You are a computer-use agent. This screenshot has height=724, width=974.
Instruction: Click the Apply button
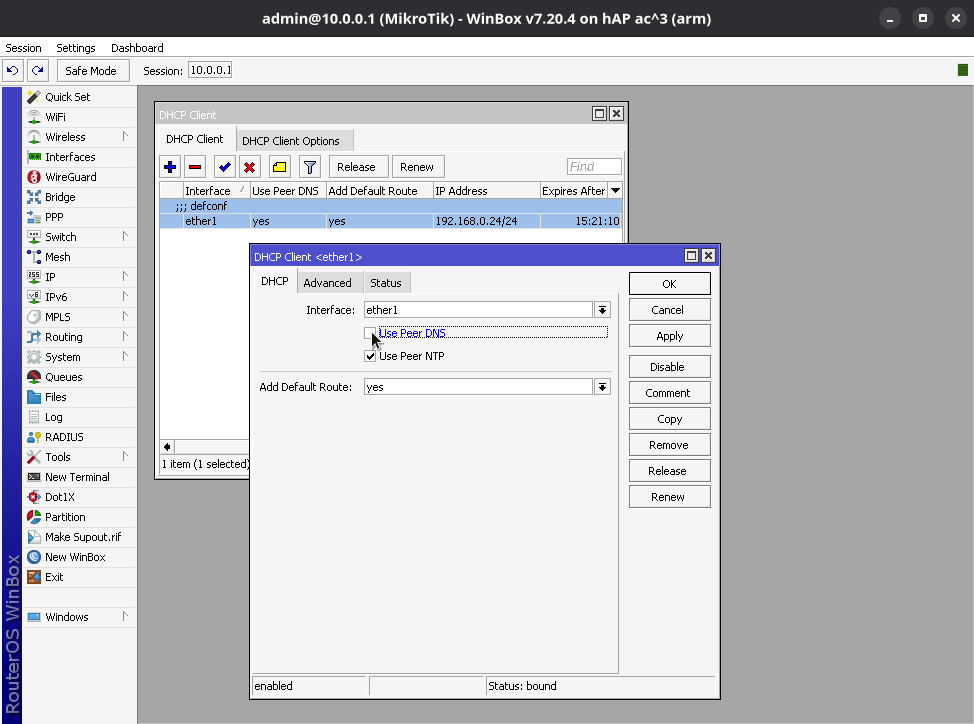click(669, 337)
